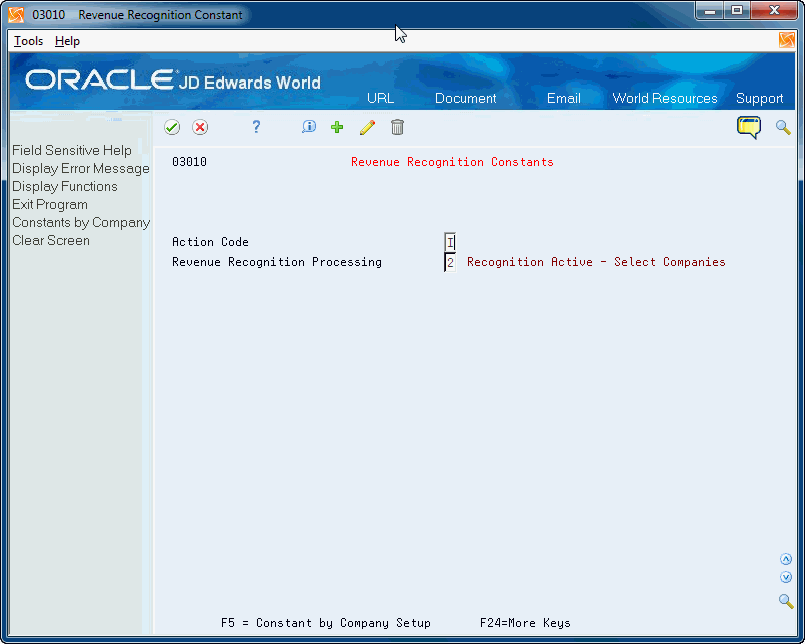Open the Support link
The image size is (805, 644).
pyautogui.click(x=759, y=98)
